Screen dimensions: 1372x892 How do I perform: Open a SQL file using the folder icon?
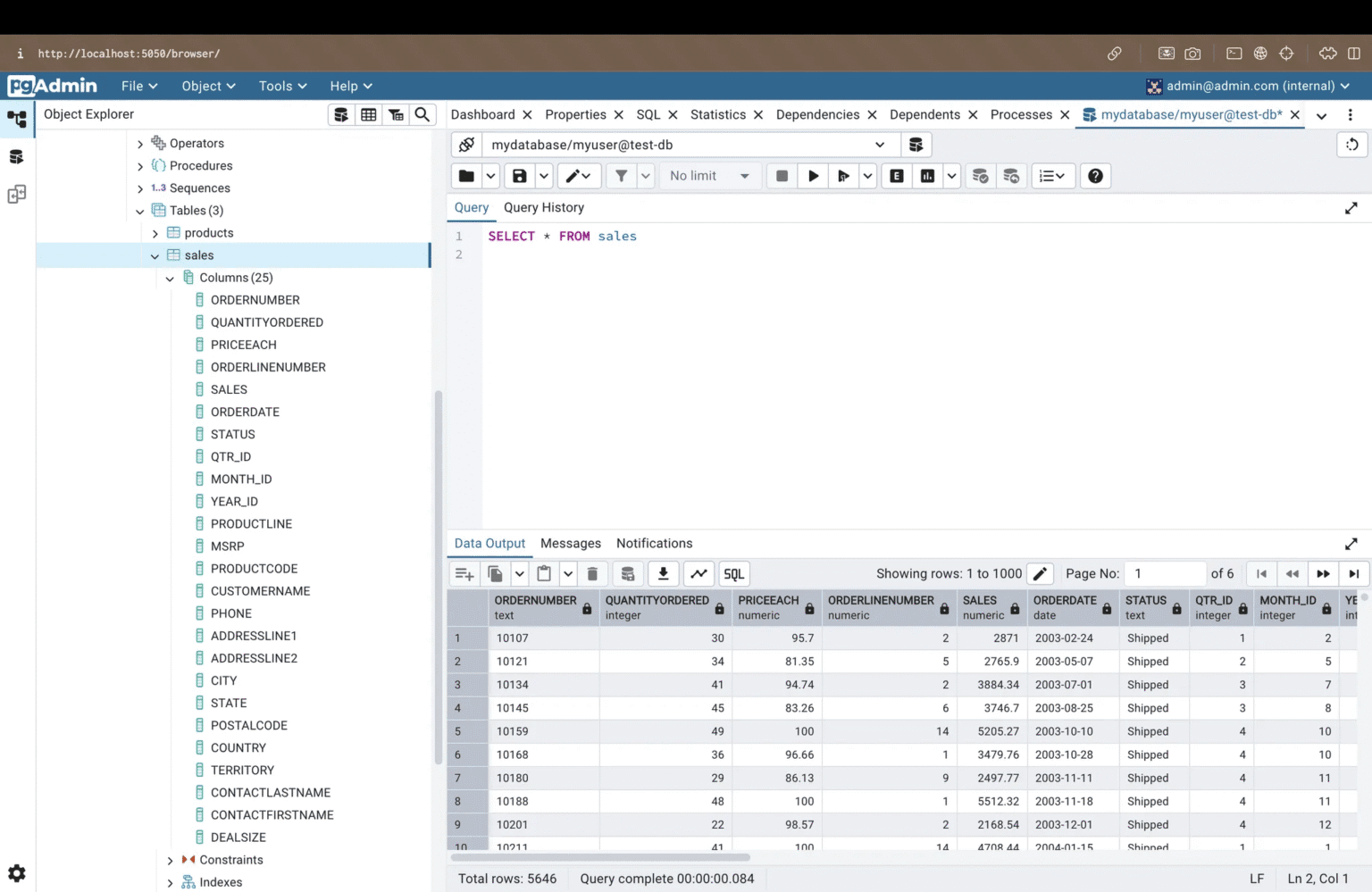(465, 175)
